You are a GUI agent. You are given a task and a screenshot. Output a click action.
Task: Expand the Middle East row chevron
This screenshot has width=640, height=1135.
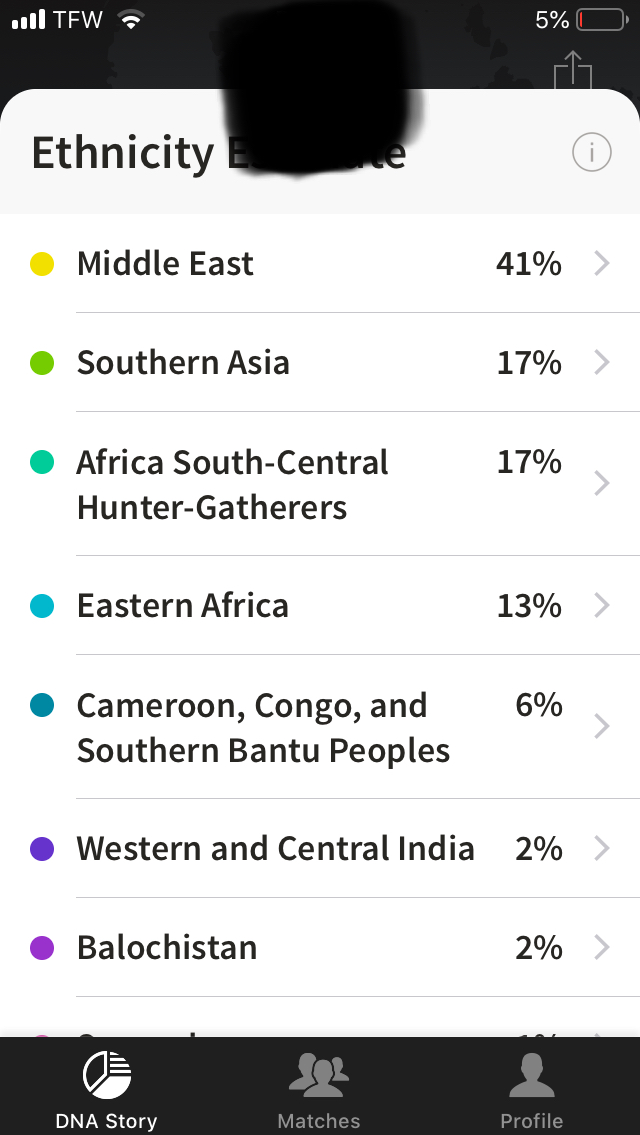(x=602, y=263)
